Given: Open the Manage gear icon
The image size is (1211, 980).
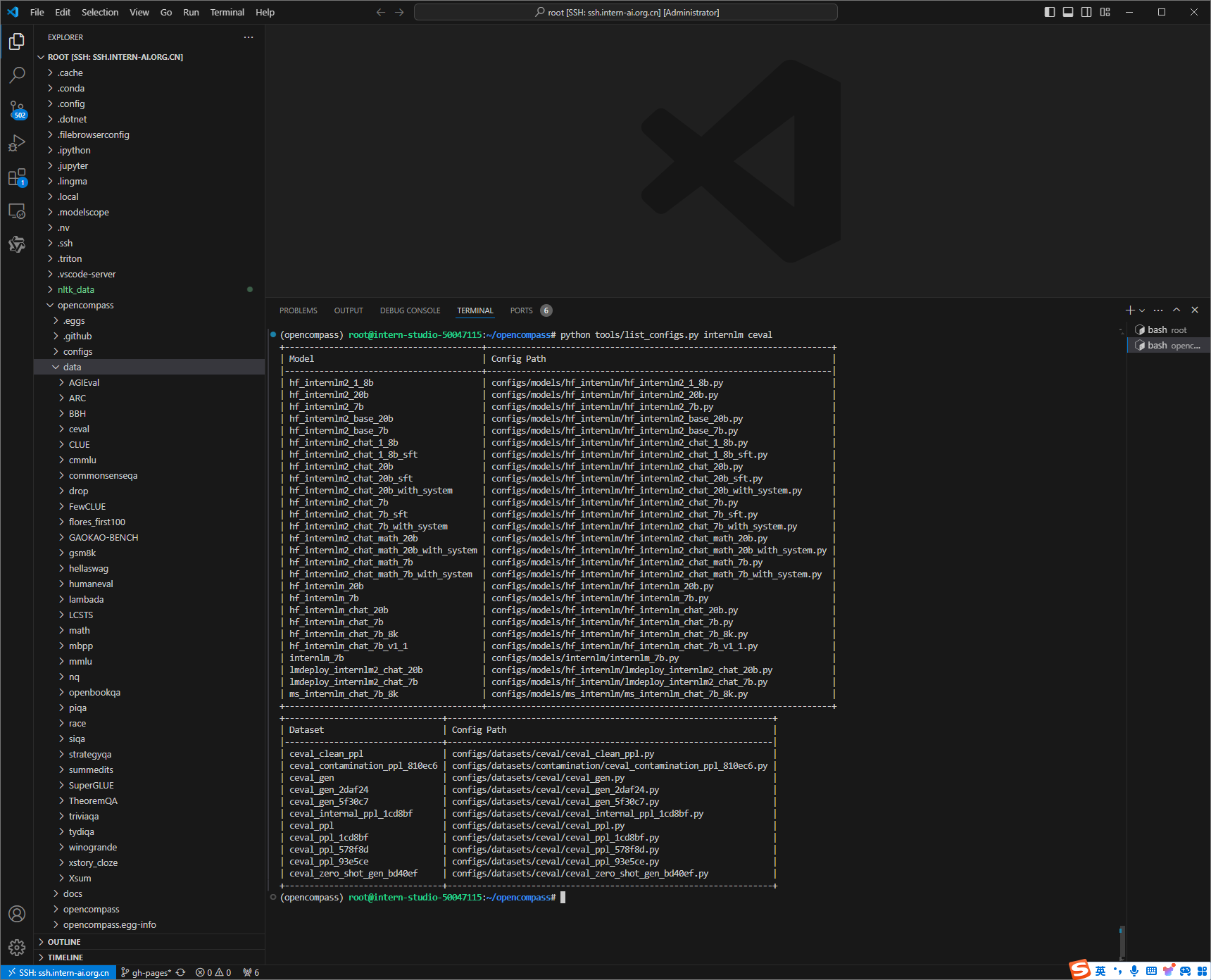Looking at the screenshot, I should tap(17, 948).
